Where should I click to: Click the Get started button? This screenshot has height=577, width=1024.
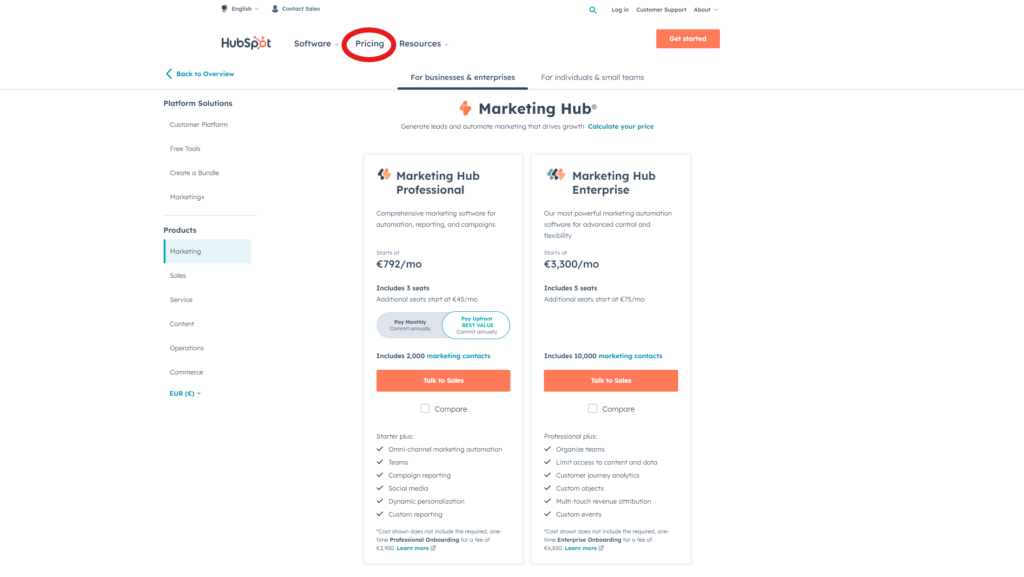(688, 39)
